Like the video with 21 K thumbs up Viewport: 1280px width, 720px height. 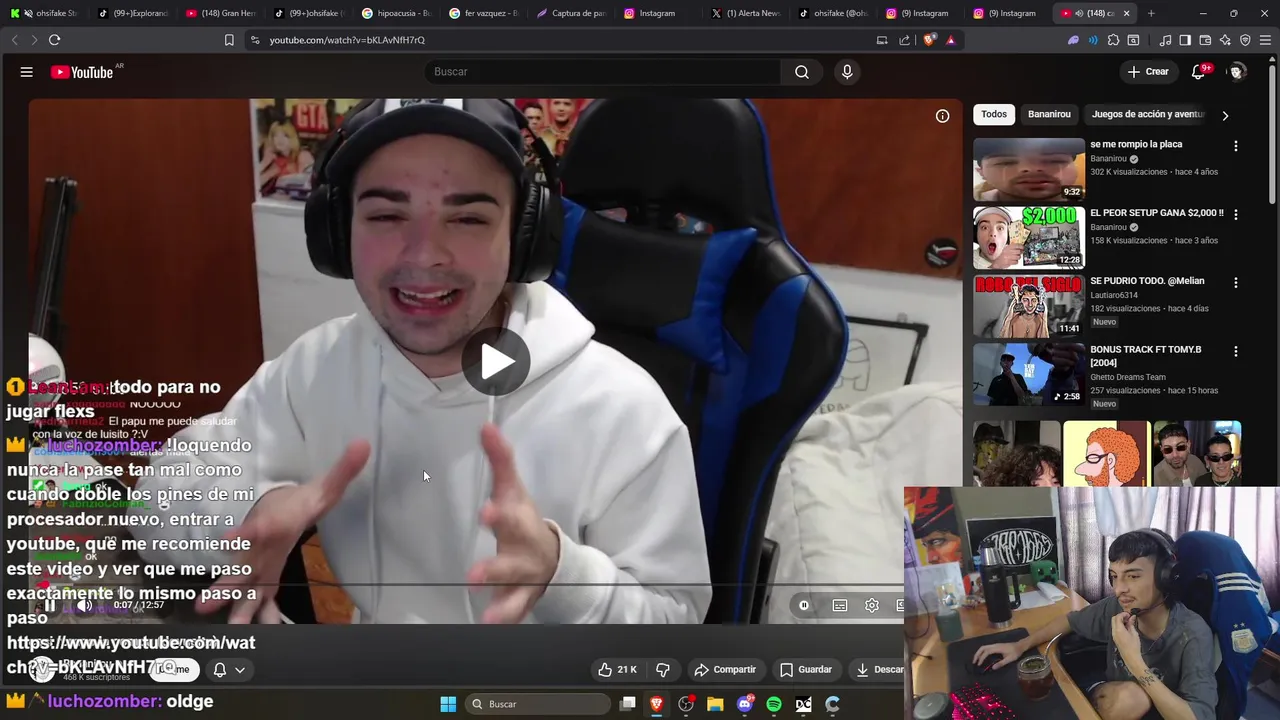pyautogui.click(x=617, y=669)
